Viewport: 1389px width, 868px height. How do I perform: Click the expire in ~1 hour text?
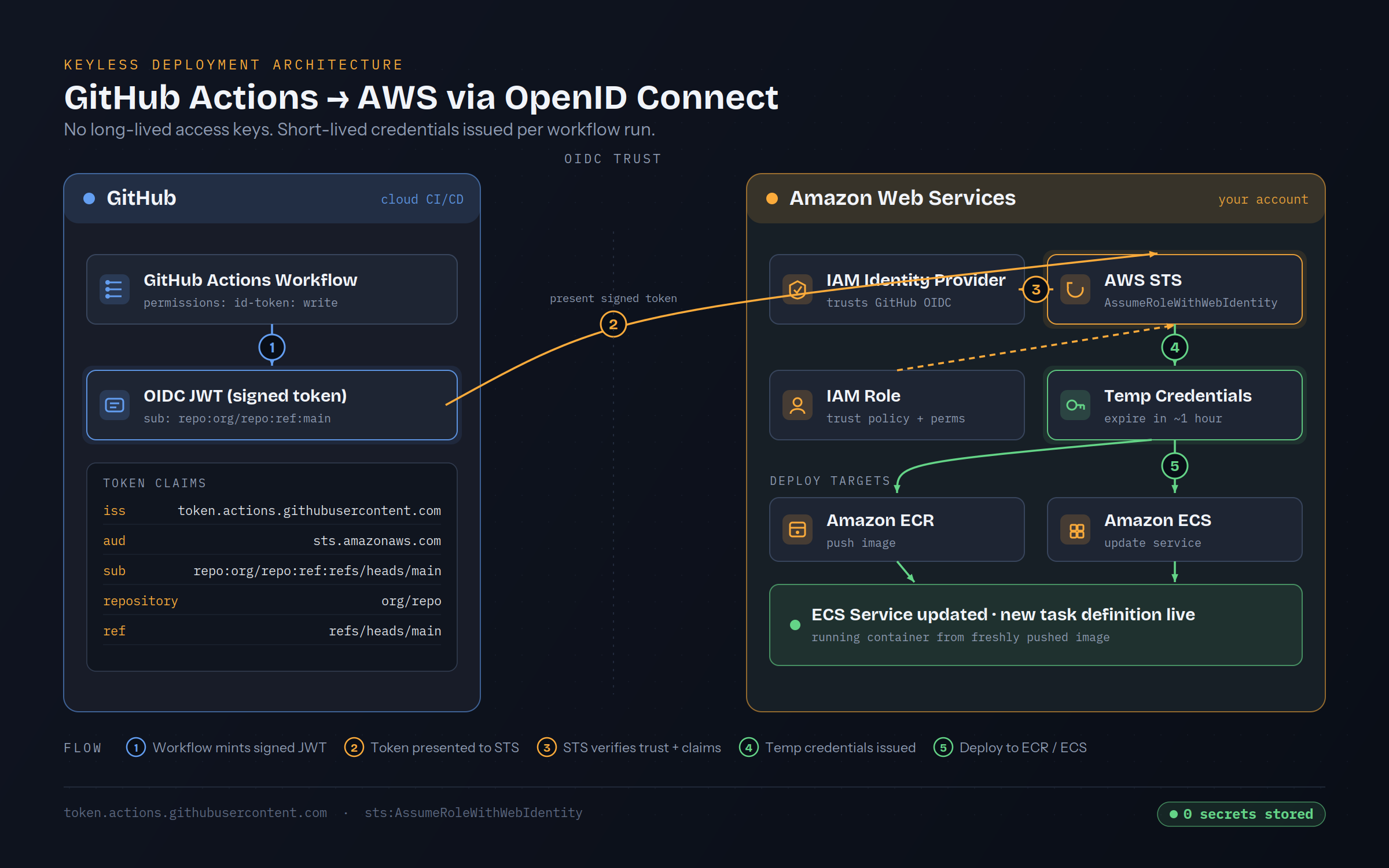(x=1163, y=418)
